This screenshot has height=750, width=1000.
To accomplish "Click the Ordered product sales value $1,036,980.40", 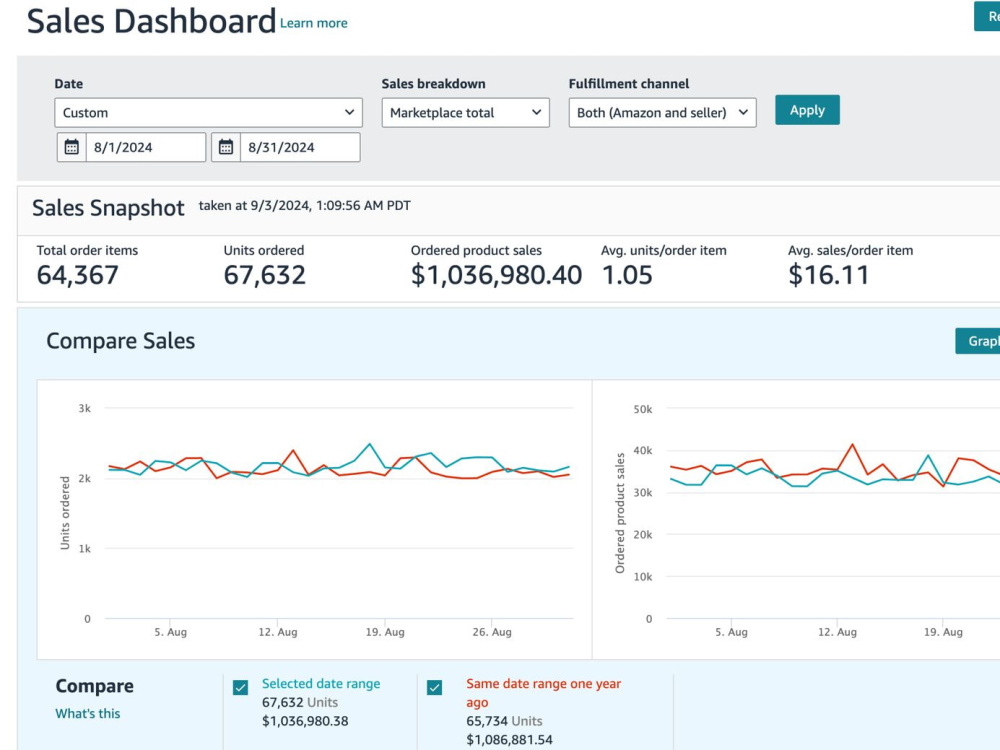I will 496,275.
